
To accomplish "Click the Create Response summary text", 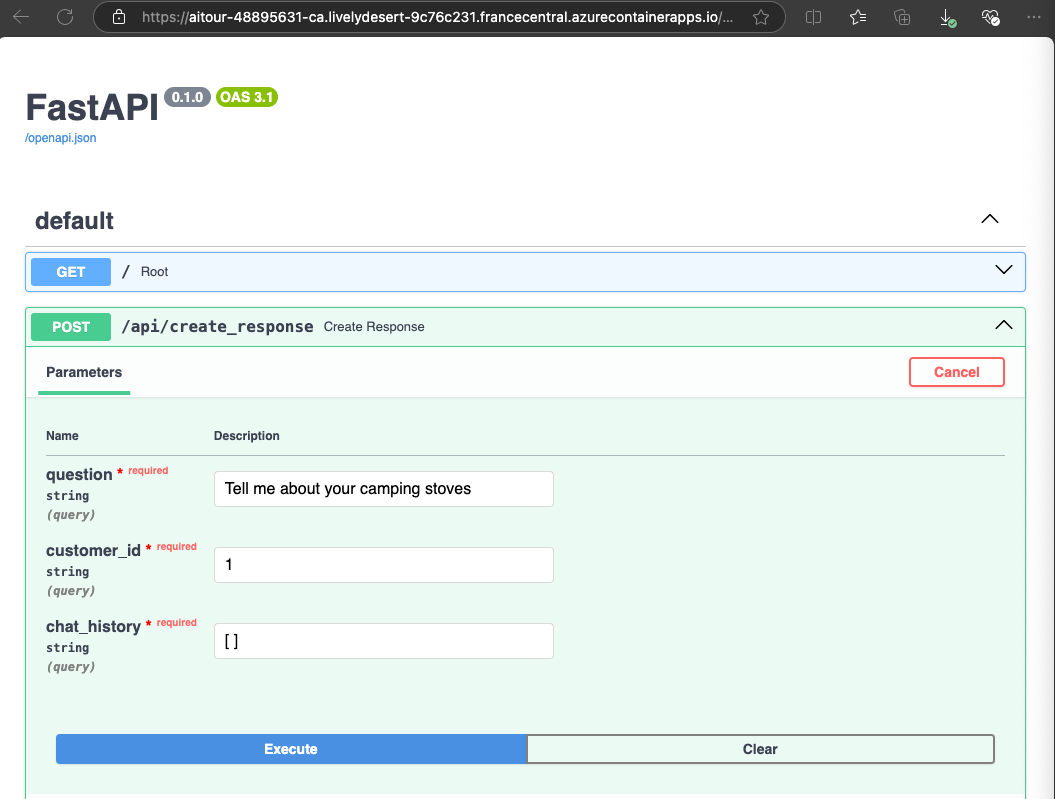I will pyautogui.click(x=374, y=327).
